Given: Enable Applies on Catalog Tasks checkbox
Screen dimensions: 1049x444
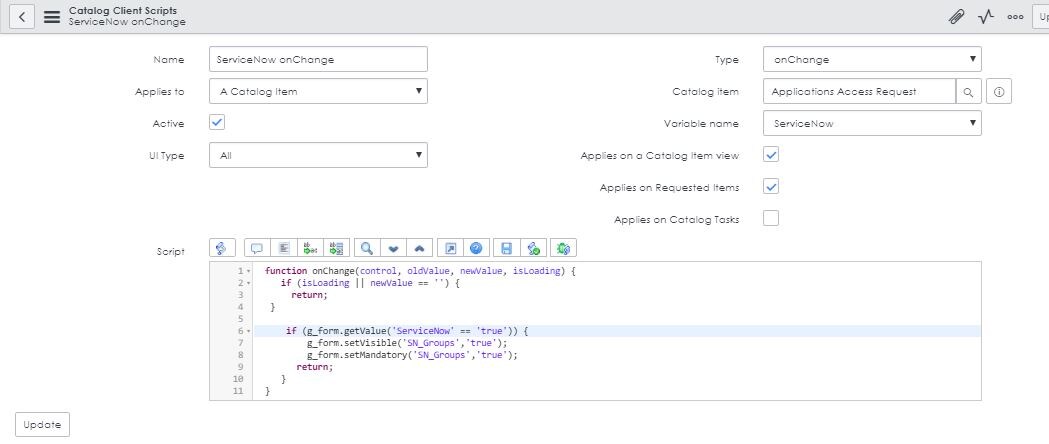Looking at the screenshot, I should [771, 218].
